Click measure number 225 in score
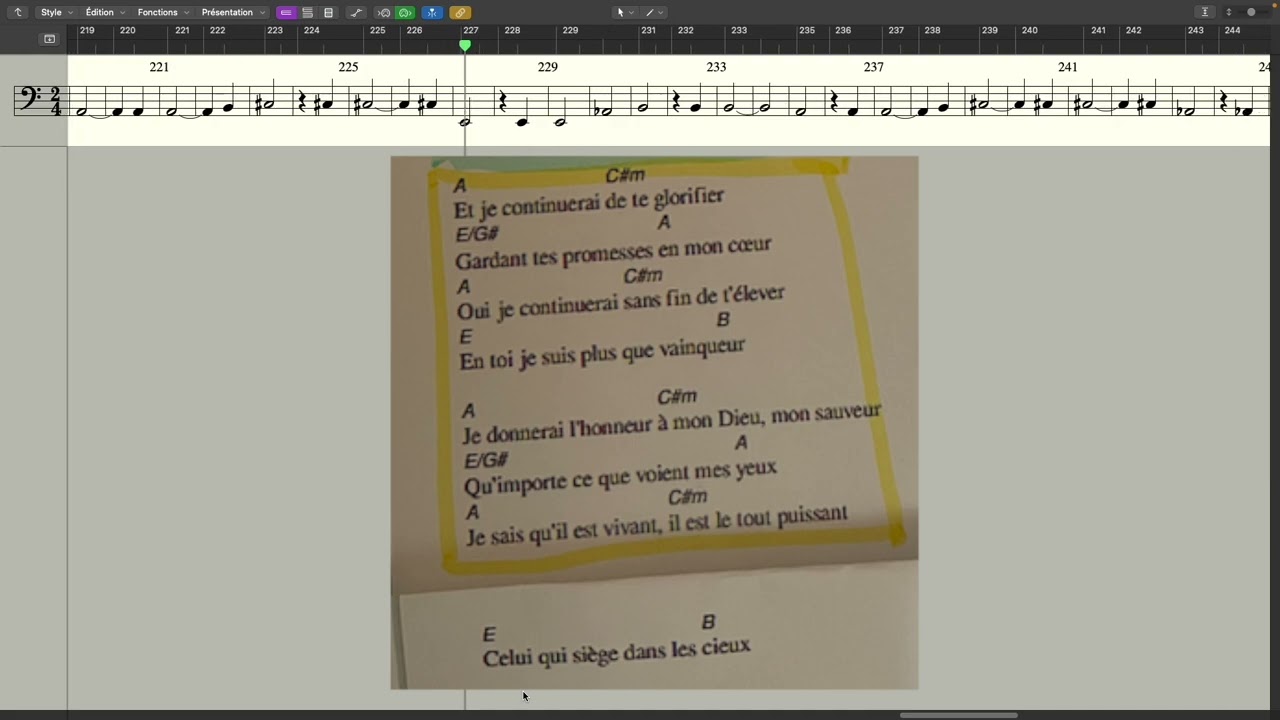Image resolution: width=1280 pixels, height=720 pixels. pyautogui.click(x=348, y=67)
